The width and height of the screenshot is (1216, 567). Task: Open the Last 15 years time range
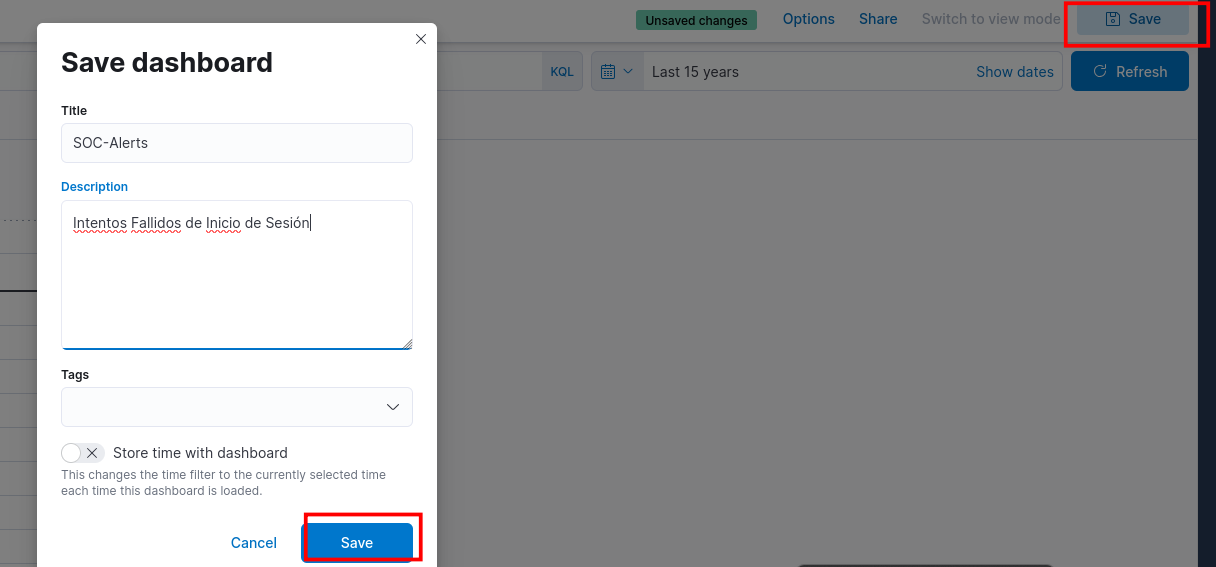[695, 72]
